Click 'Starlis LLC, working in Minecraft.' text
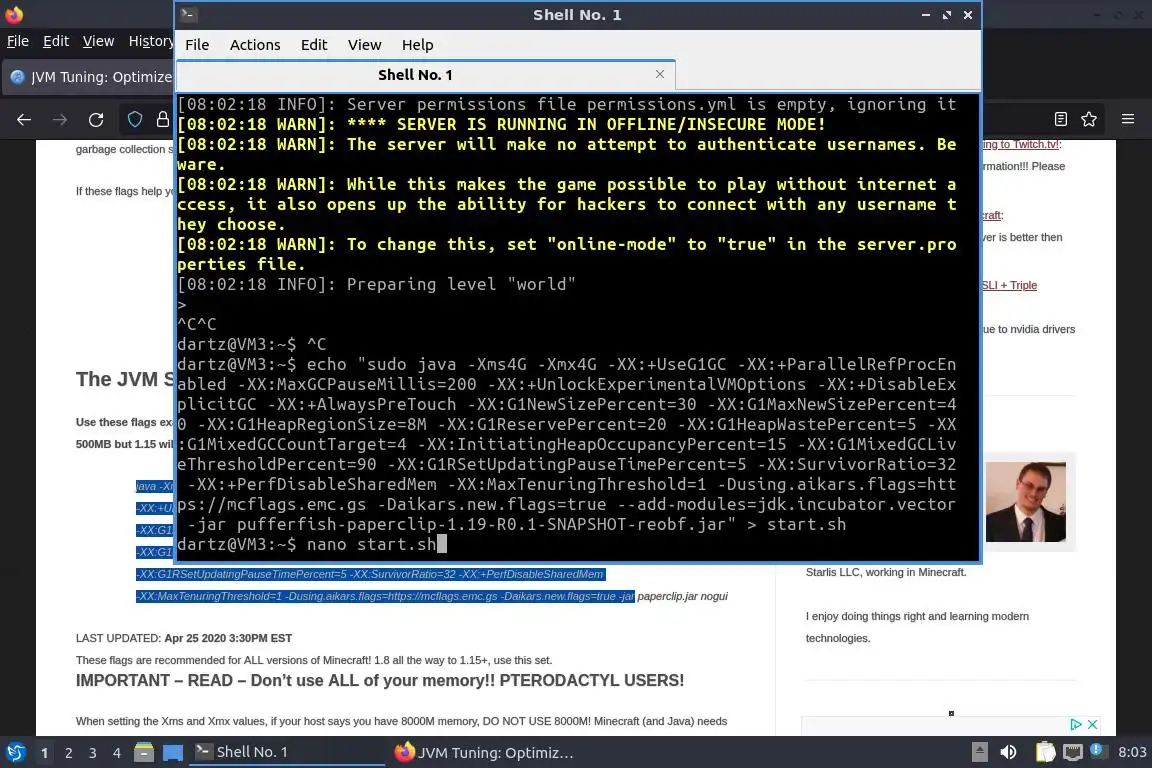This screenshot has width=1152, height=768. point(885,572)
